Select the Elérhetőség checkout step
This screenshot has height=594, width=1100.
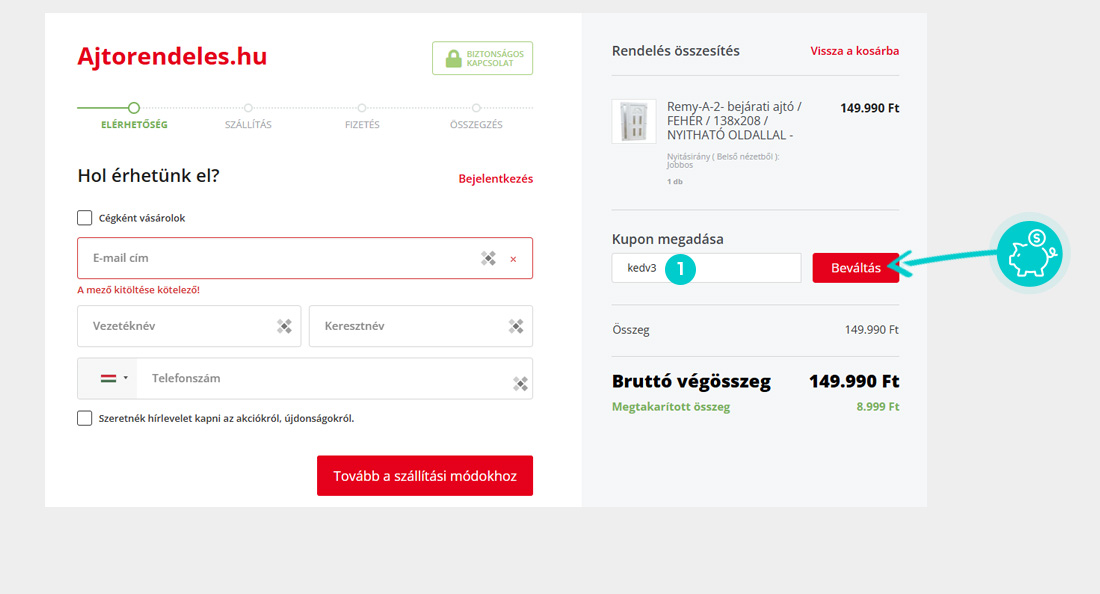pos(134,116)
